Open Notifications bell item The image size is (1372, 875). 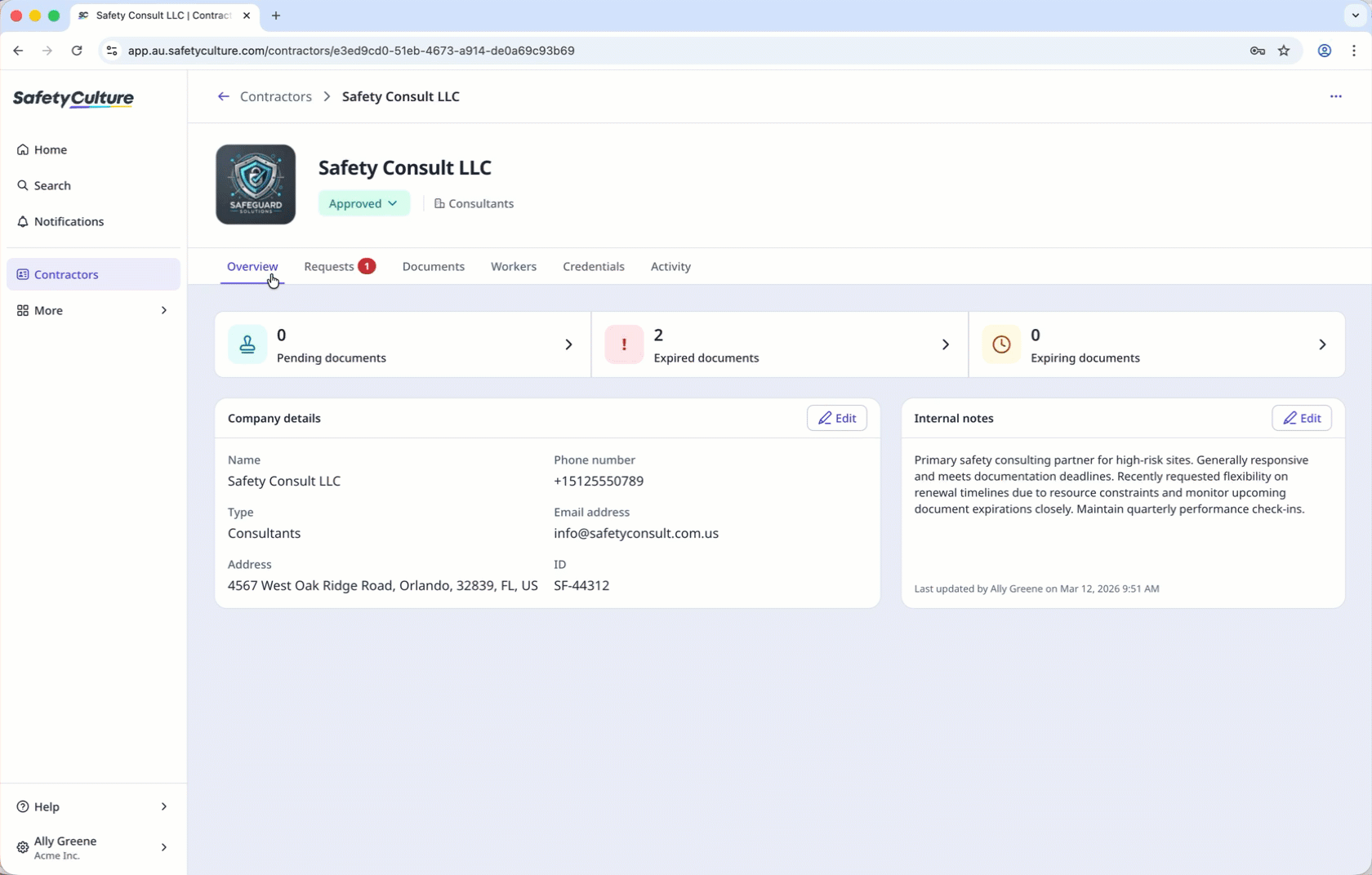tap(93, 221)
